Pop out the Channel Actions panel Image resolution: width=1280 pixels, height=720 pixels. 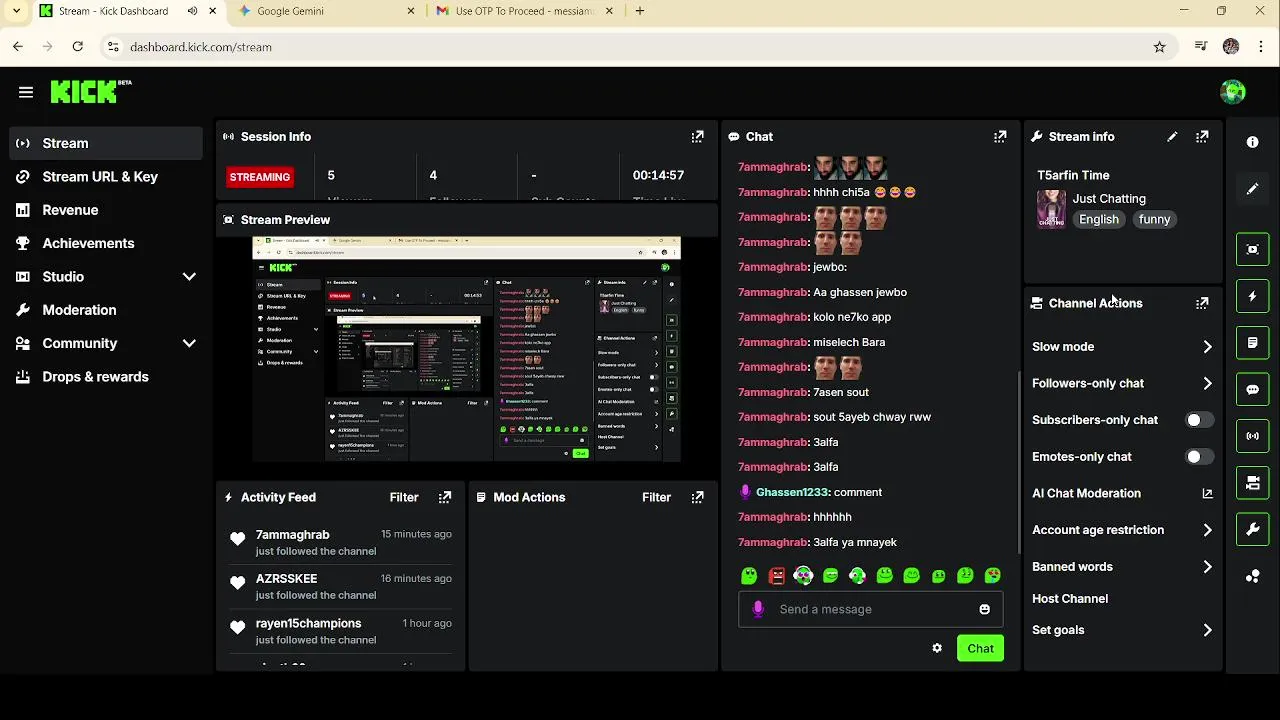coord(1202,303)
